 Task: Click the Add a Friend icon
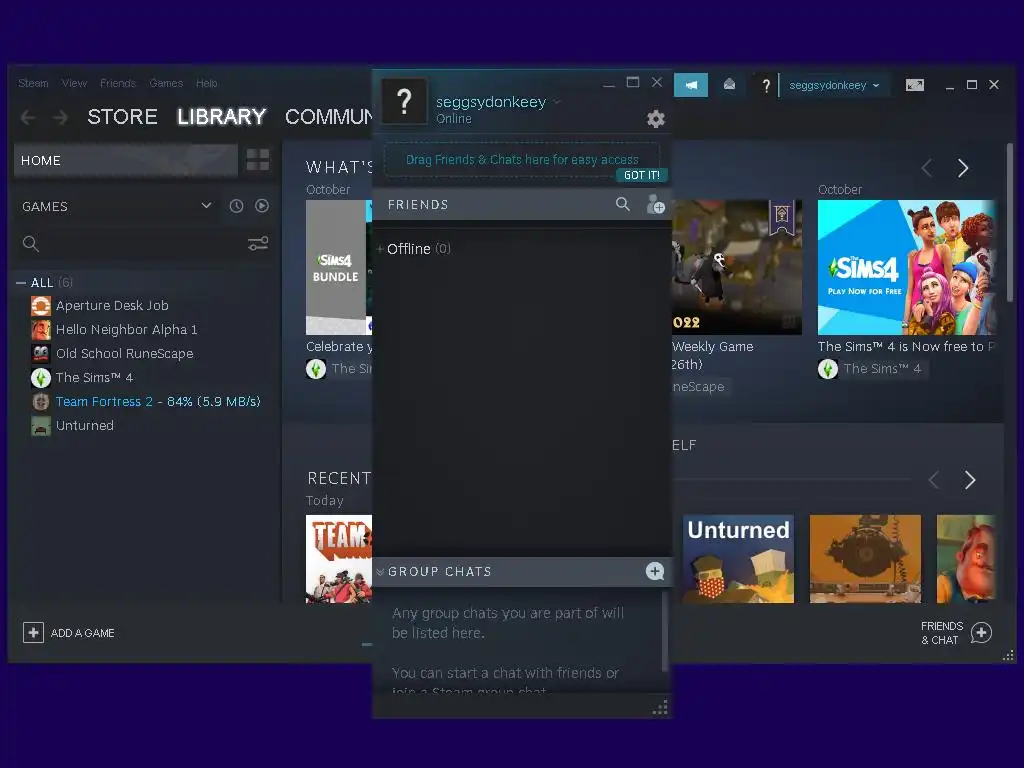(656, 205)
